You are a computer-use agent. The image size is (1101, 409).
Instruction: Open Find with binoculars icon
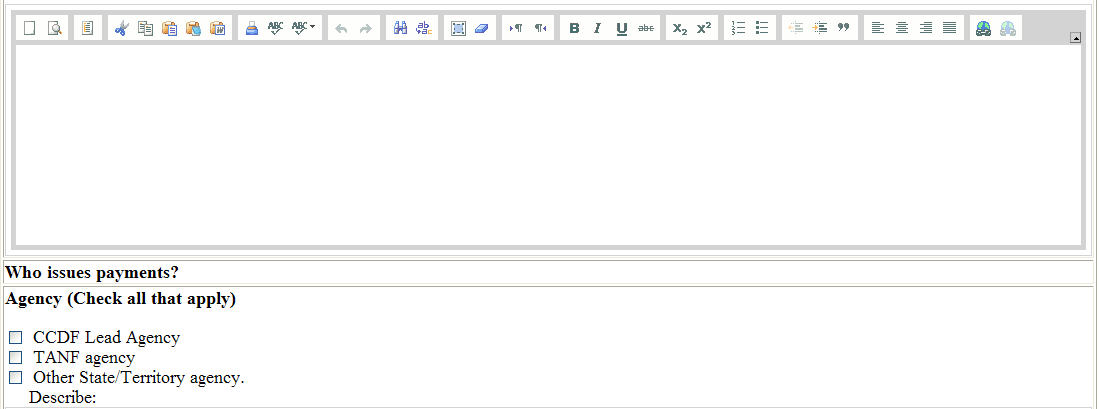399,29
